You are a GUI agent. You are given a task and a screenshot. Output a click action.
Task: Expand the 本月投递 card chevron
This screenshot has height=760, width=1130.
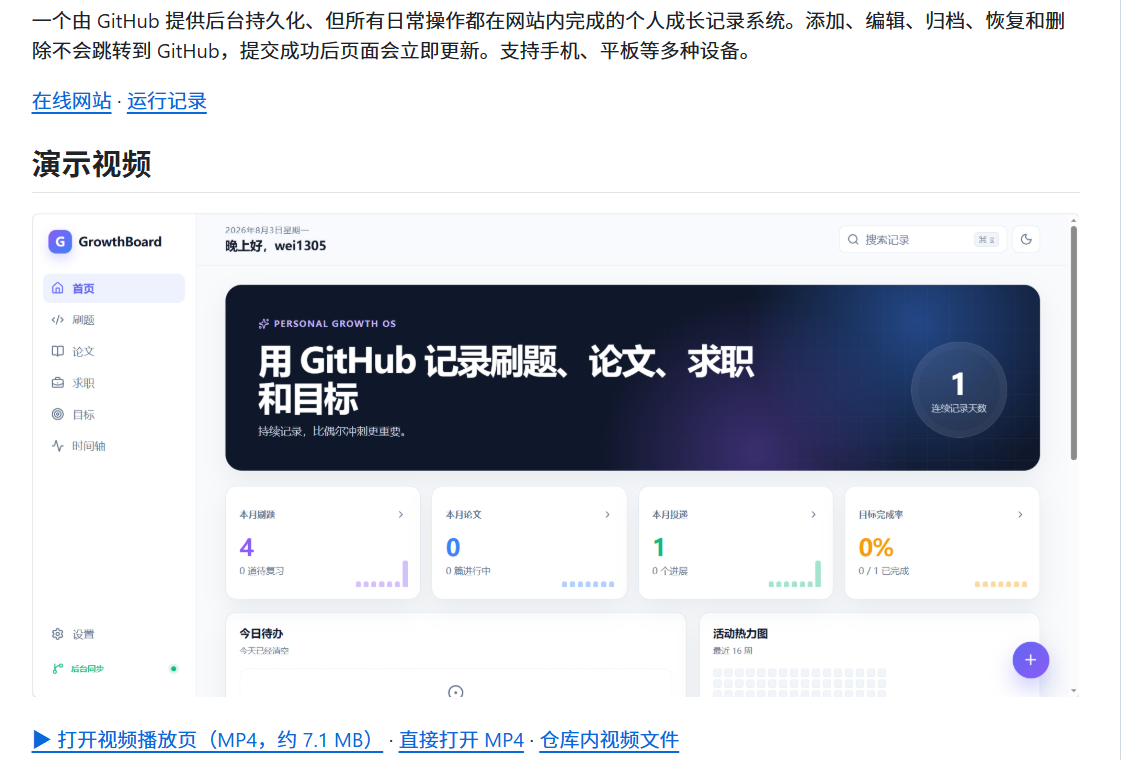click(814, 514)
